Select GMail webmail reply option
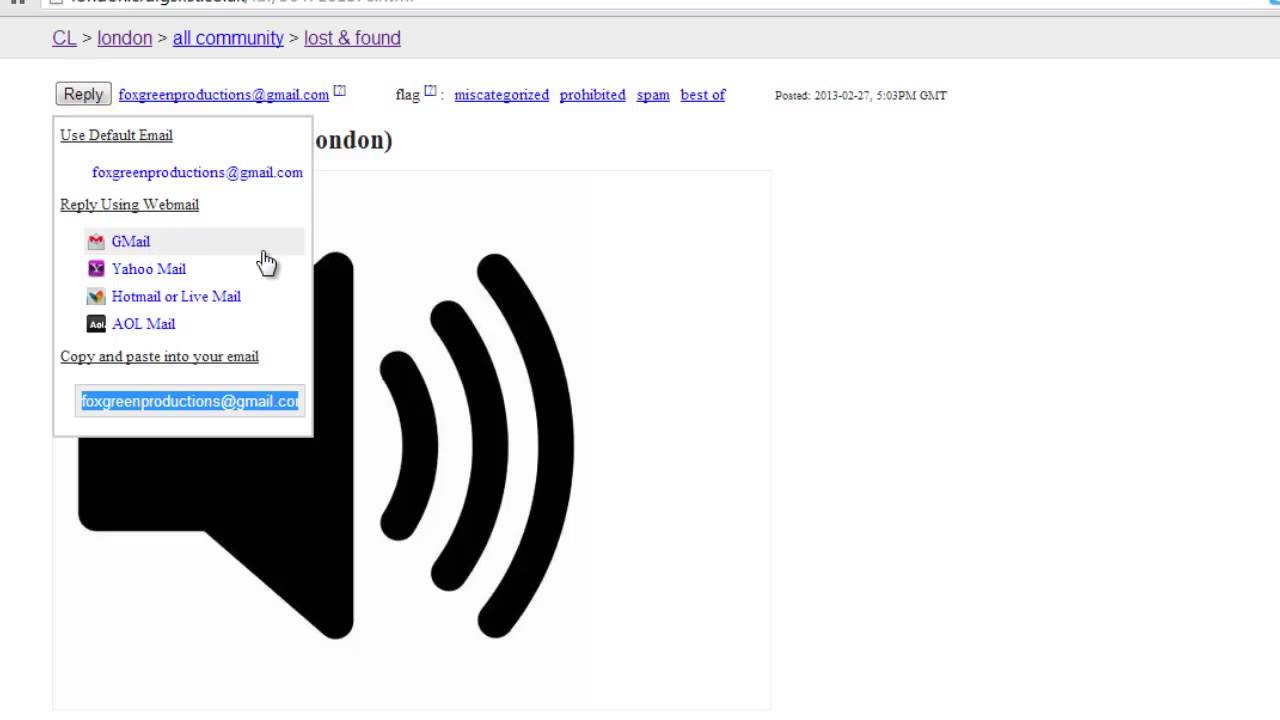This screenshot has width=1280, height=720. click(x=130, y=241)
